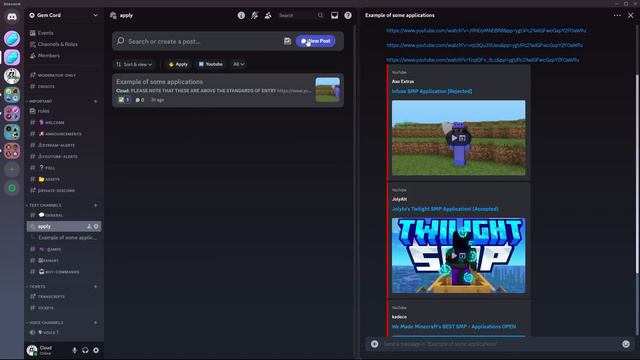Deafen with the headphones icon
This screenshot has width=640, height=360.
point(85,350)
